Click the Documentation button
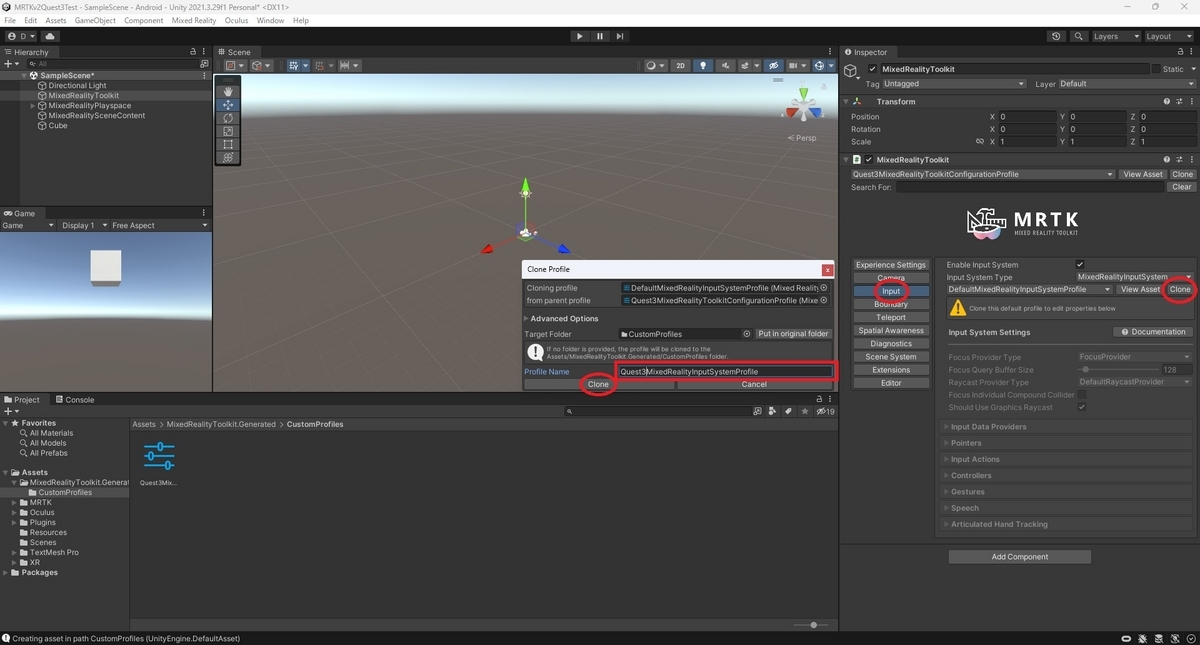The height and width of the screenshot is (645, 1200). [x=1153, y=332]
